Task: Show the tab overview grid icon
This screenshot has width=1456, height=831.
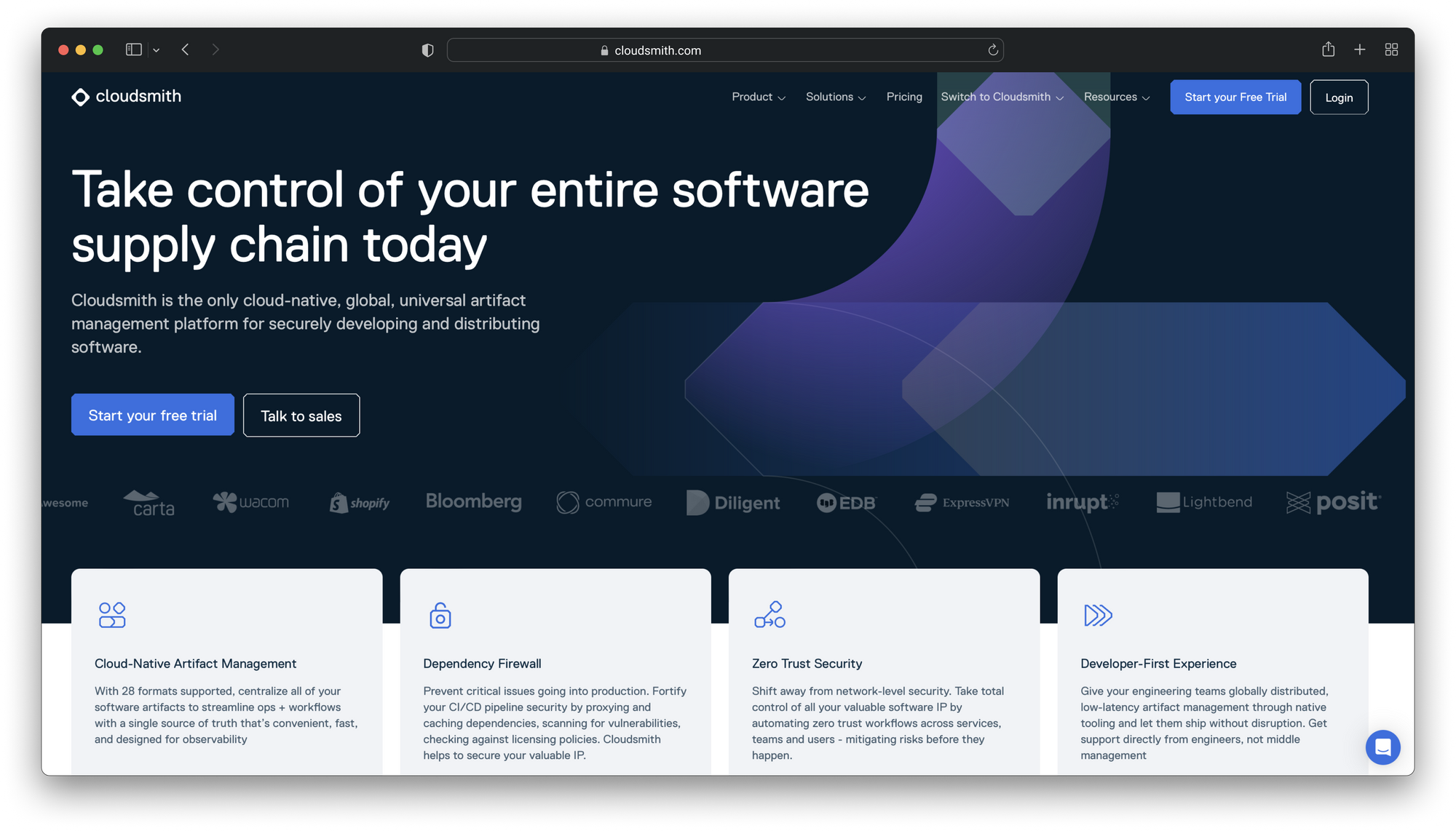Action: click(1391, 49)
